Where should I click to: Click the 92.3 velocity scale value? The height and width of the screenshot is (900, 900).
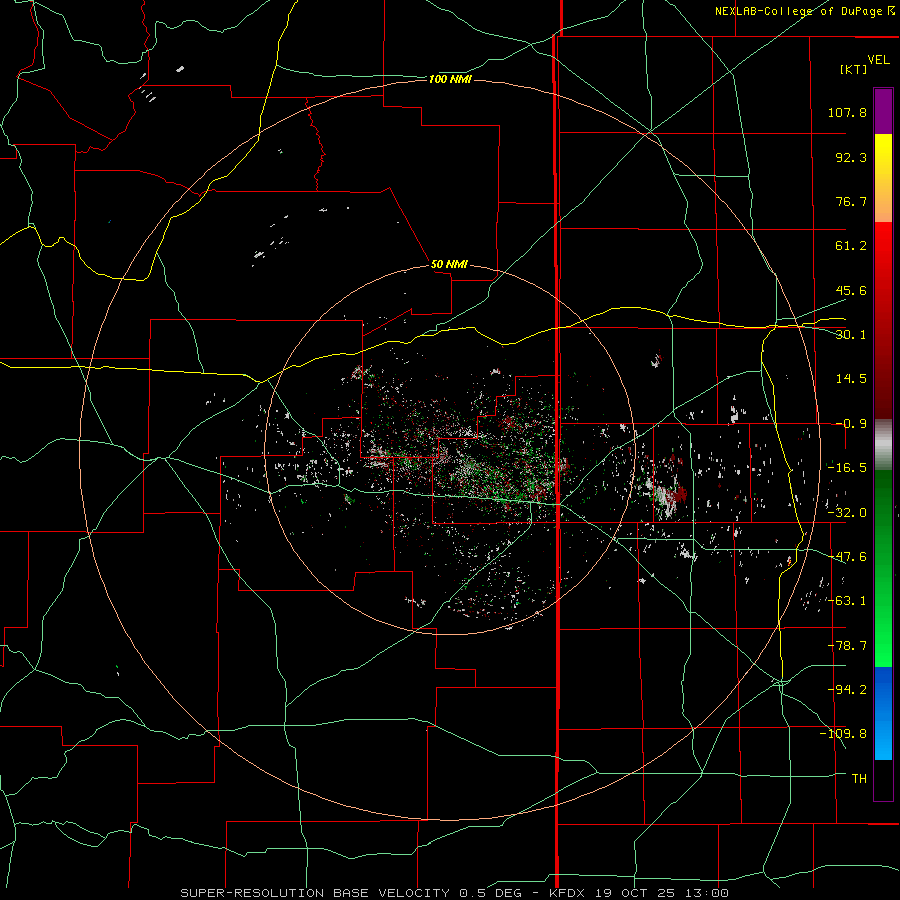pos(851,157)
